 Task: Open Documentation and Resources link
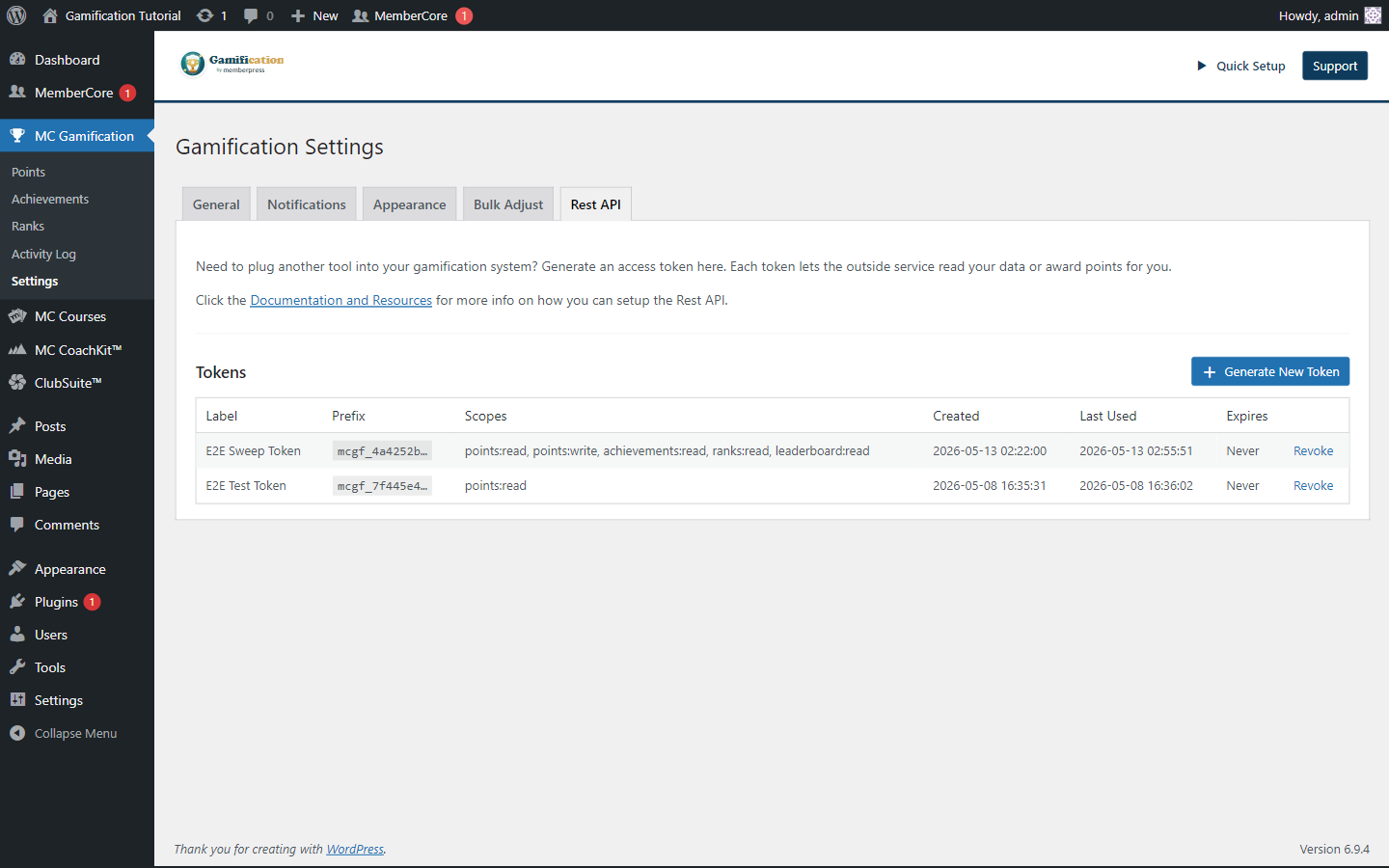[341, 300]
